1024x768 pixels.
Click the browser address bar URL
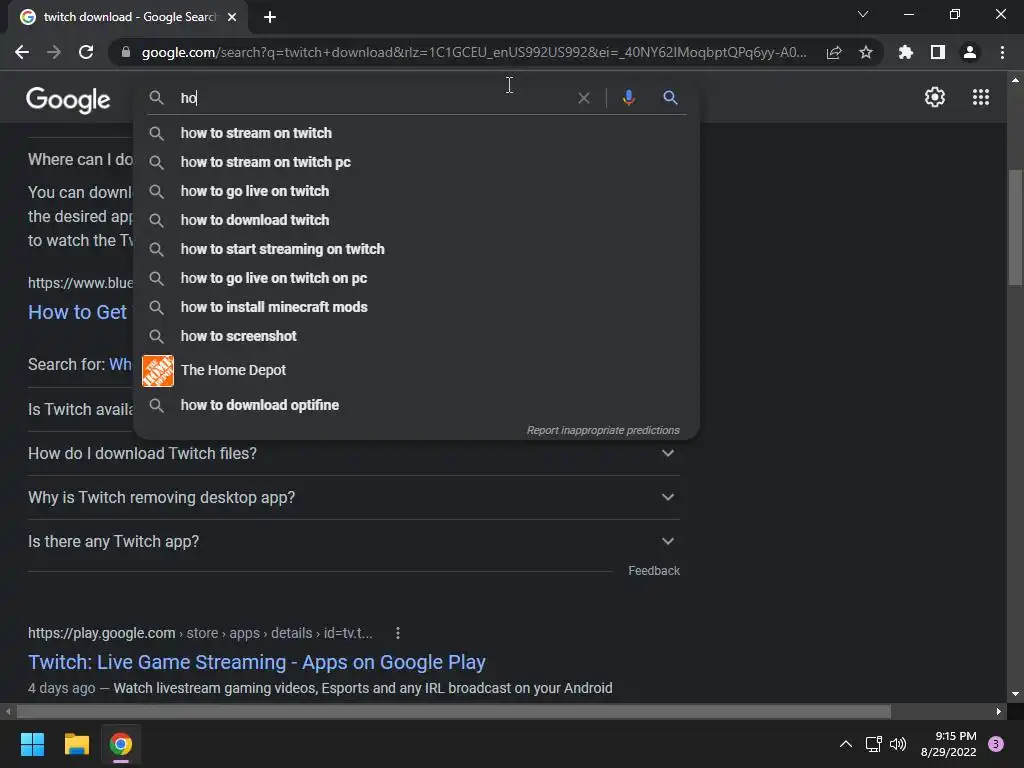(473, 52)
